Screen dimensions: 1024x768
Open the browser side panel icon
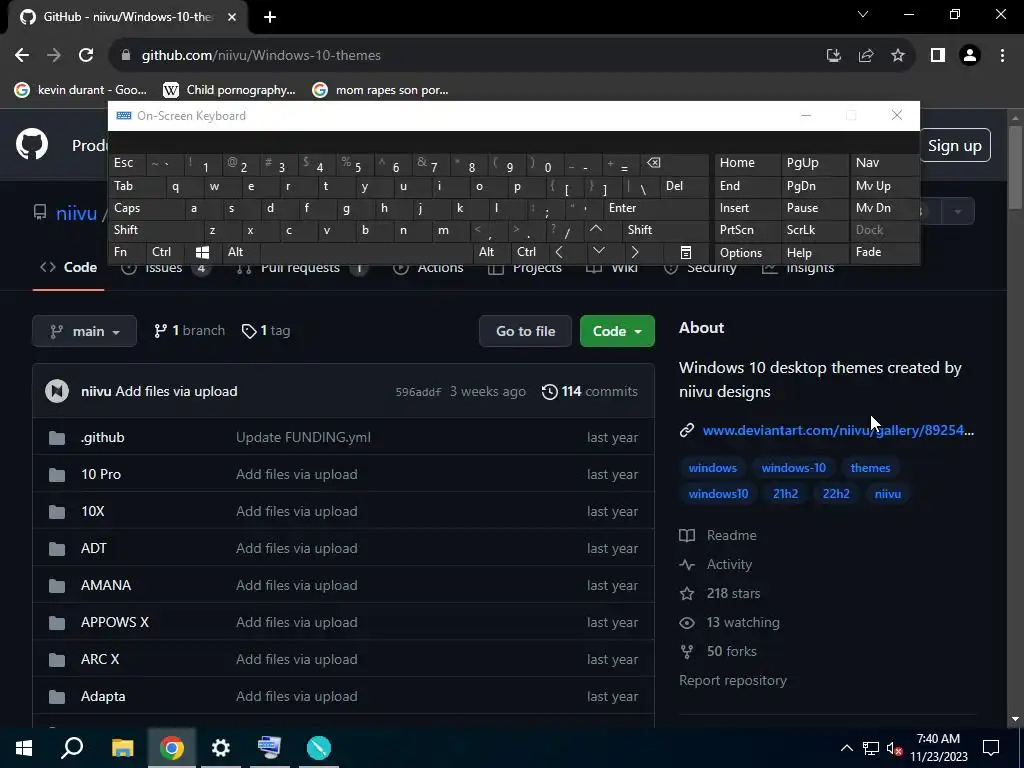(938, 56)
